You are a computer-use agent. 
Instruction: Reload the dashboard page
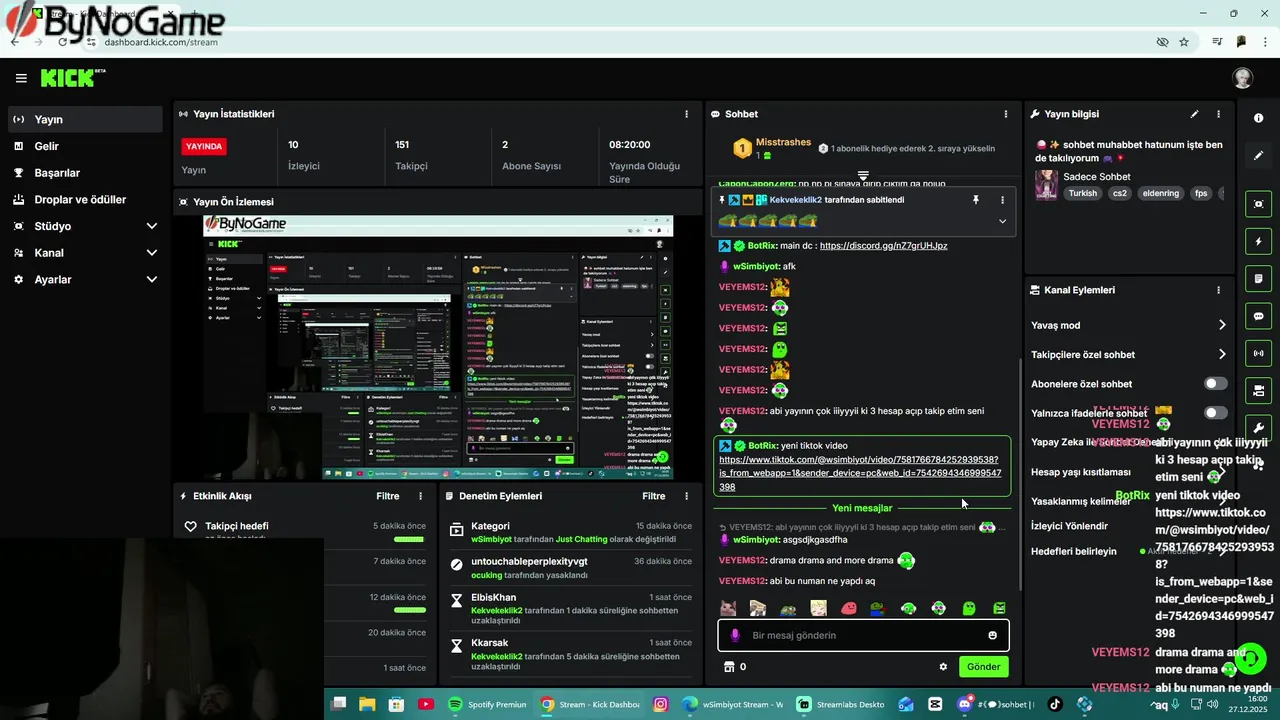[62, 42]
